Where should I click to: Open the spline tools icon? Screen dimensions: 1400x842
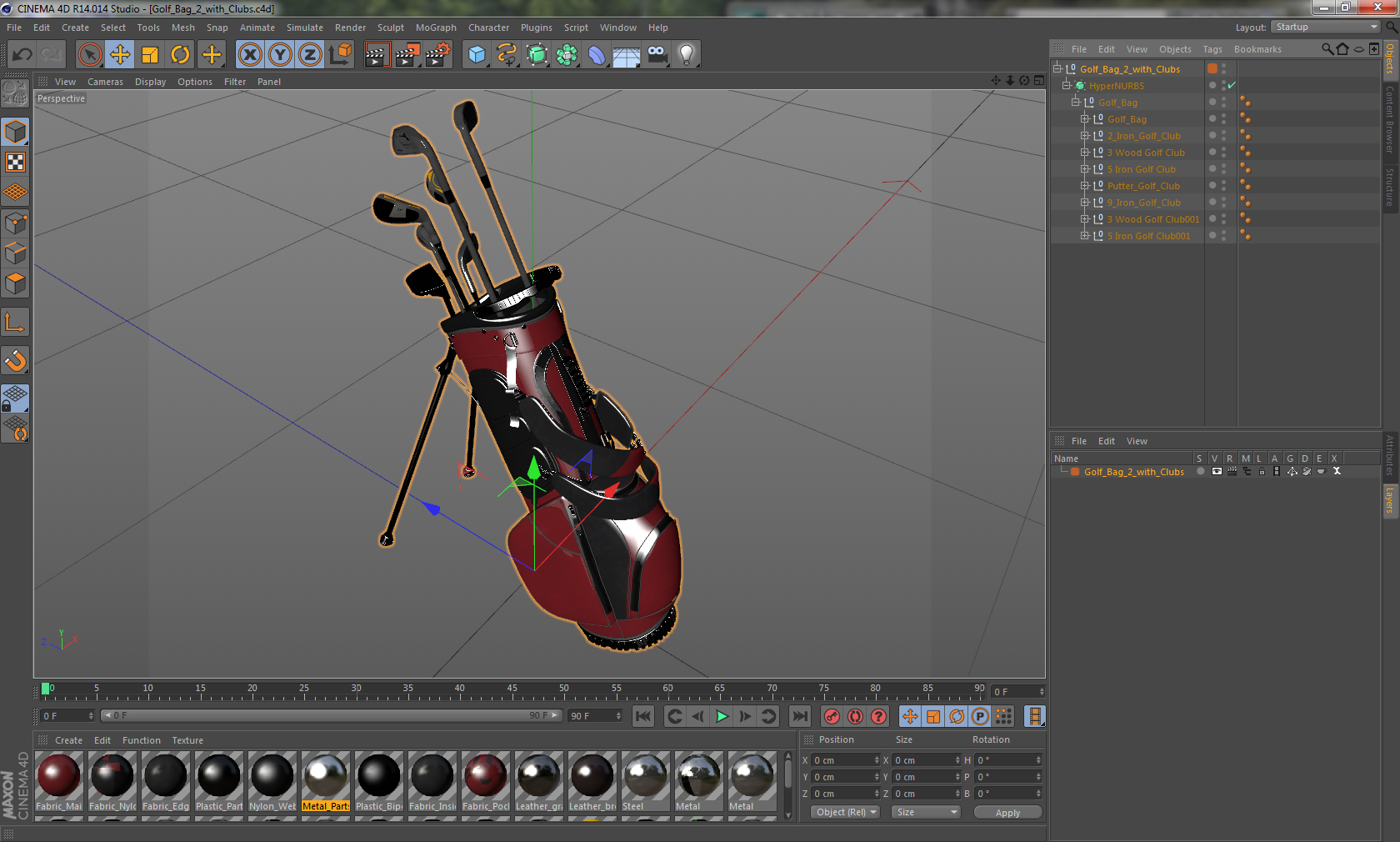[x=507, y=55]
